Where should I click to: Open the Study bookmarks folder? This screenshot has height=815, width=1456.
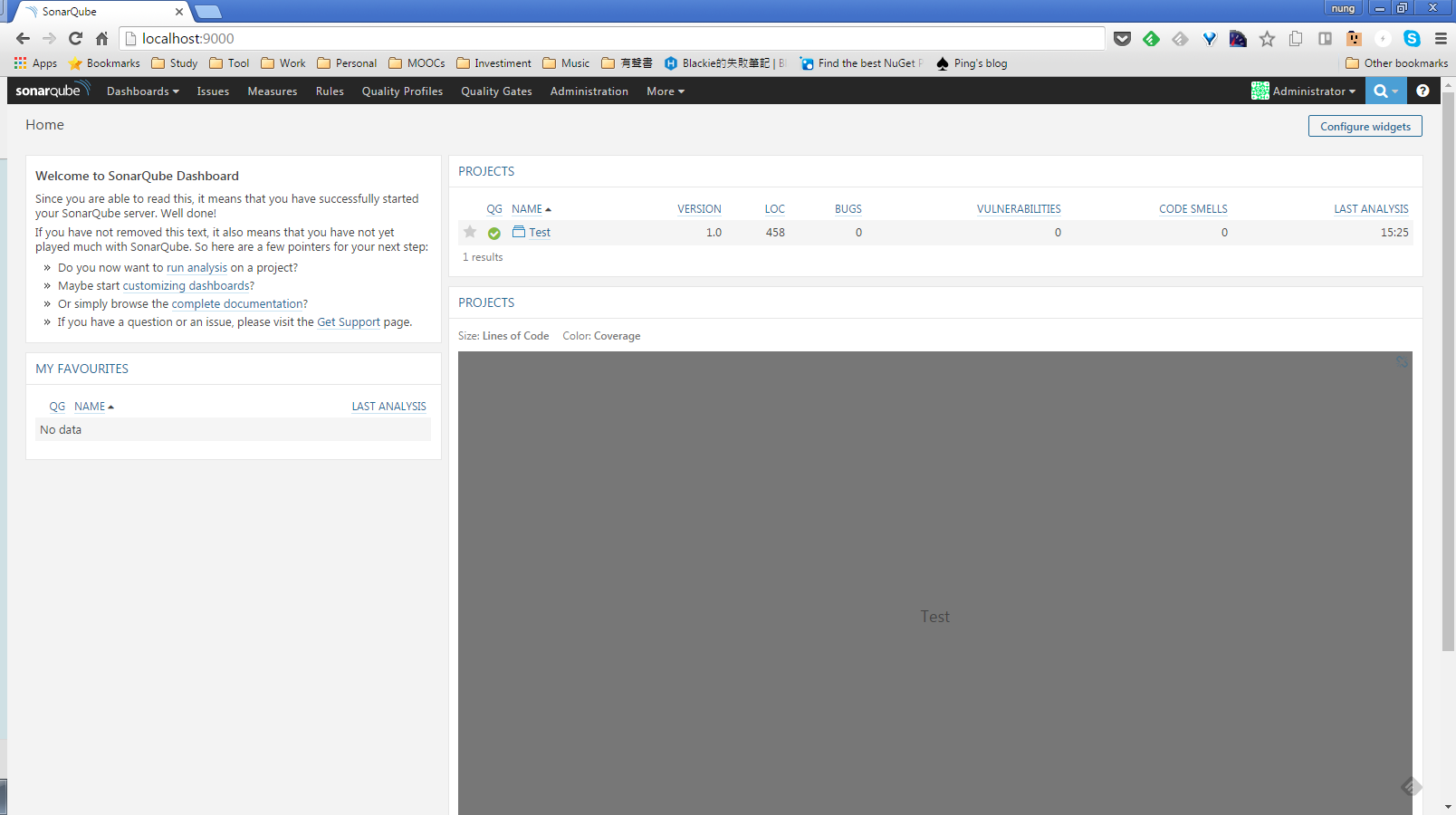[174, 63]
